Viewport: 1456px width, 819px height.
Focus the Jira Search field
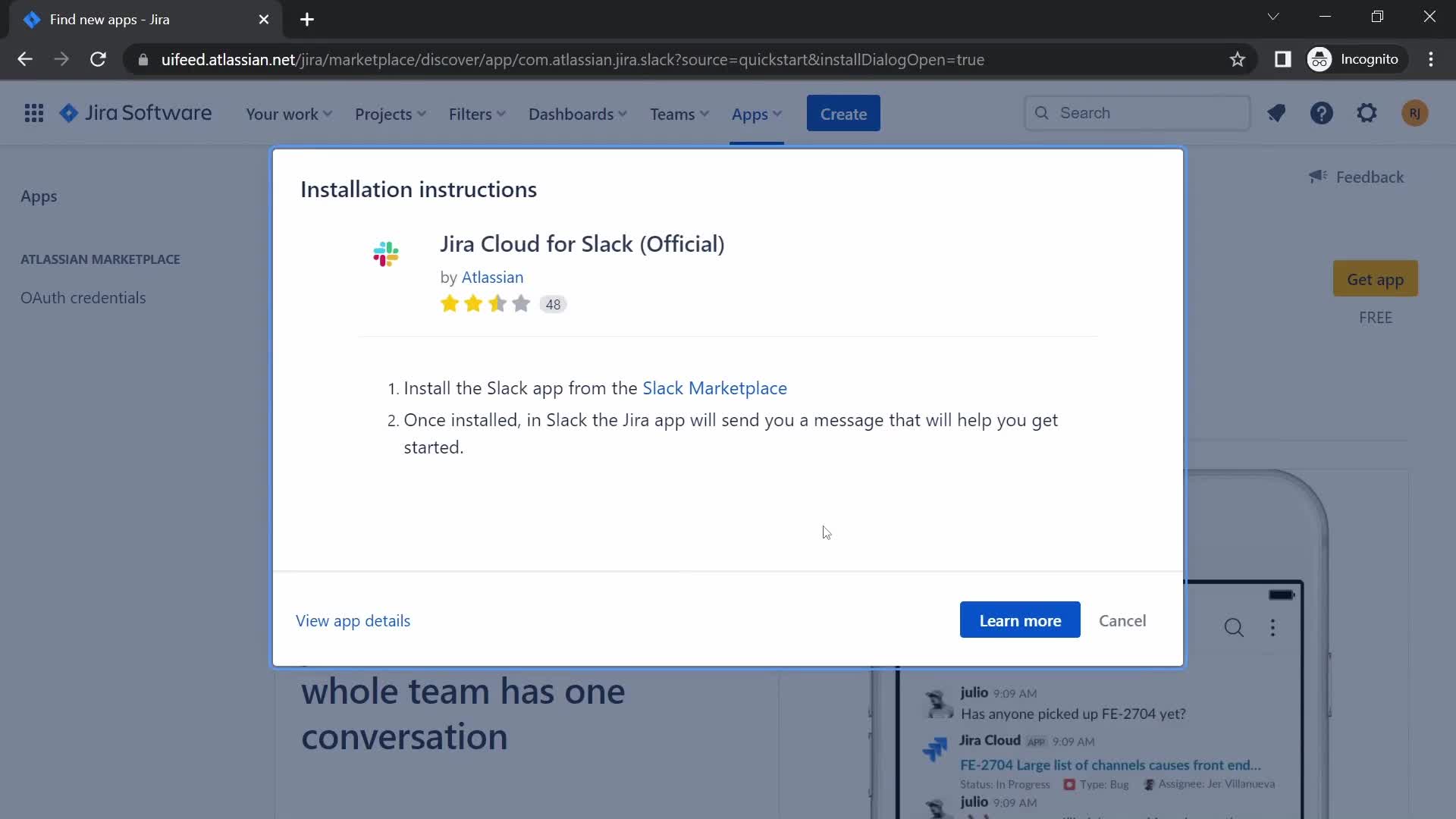pos(1137,113)
